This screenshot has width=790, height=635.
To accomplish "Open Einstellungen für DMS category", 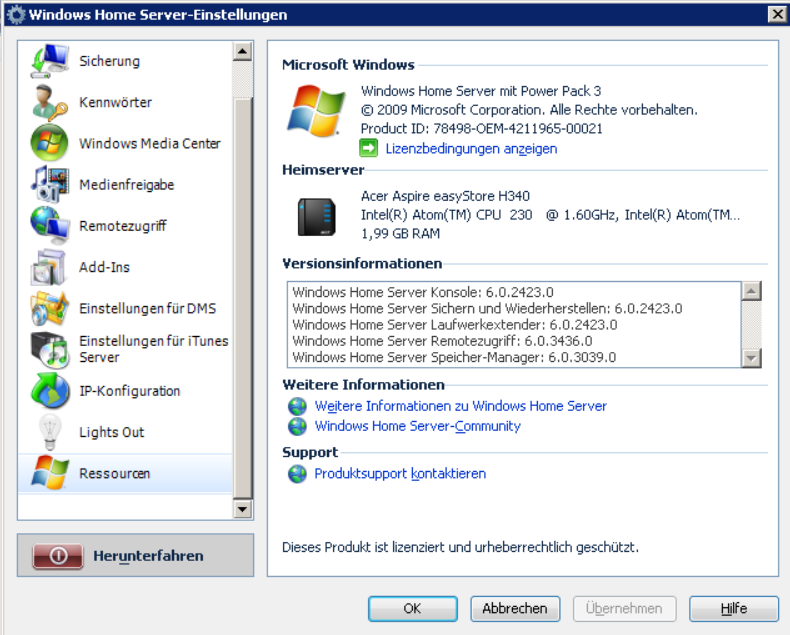I will pyautogui.click(x=147, y=308).
